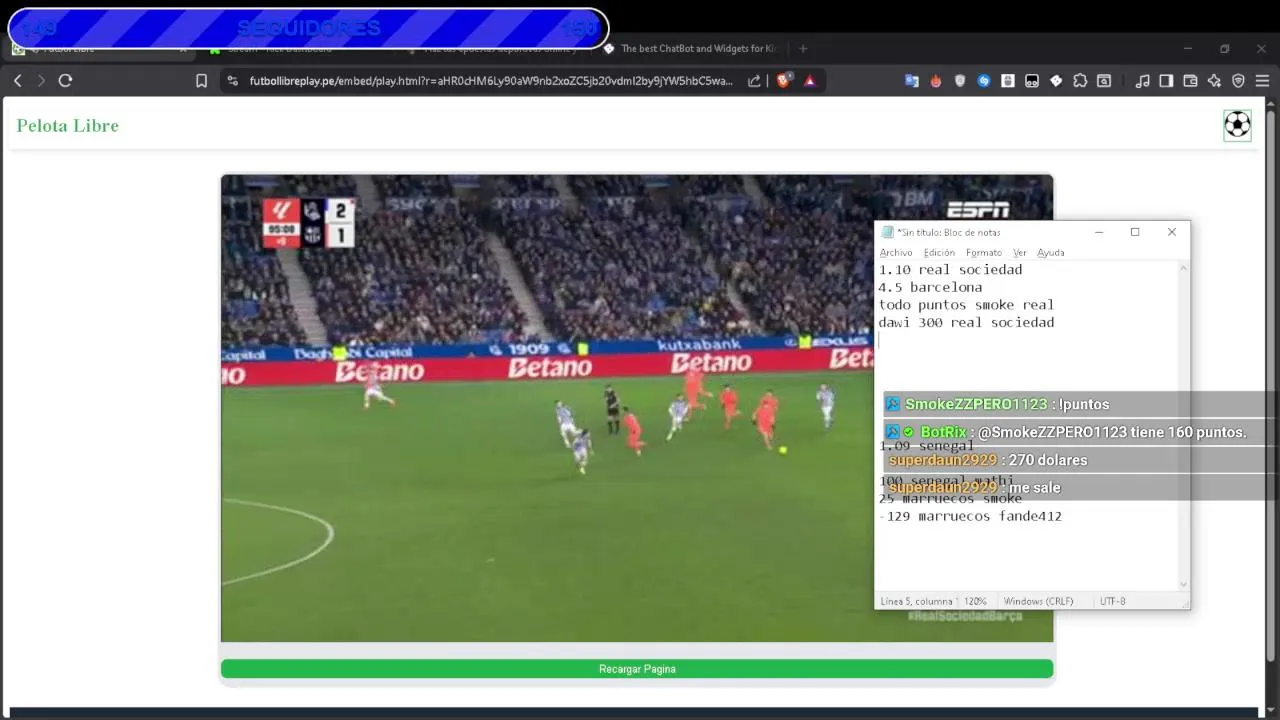Click the line '4.5 barcelona' in Notepad
Screen dimensions: 1280x720
click(930, 288)
